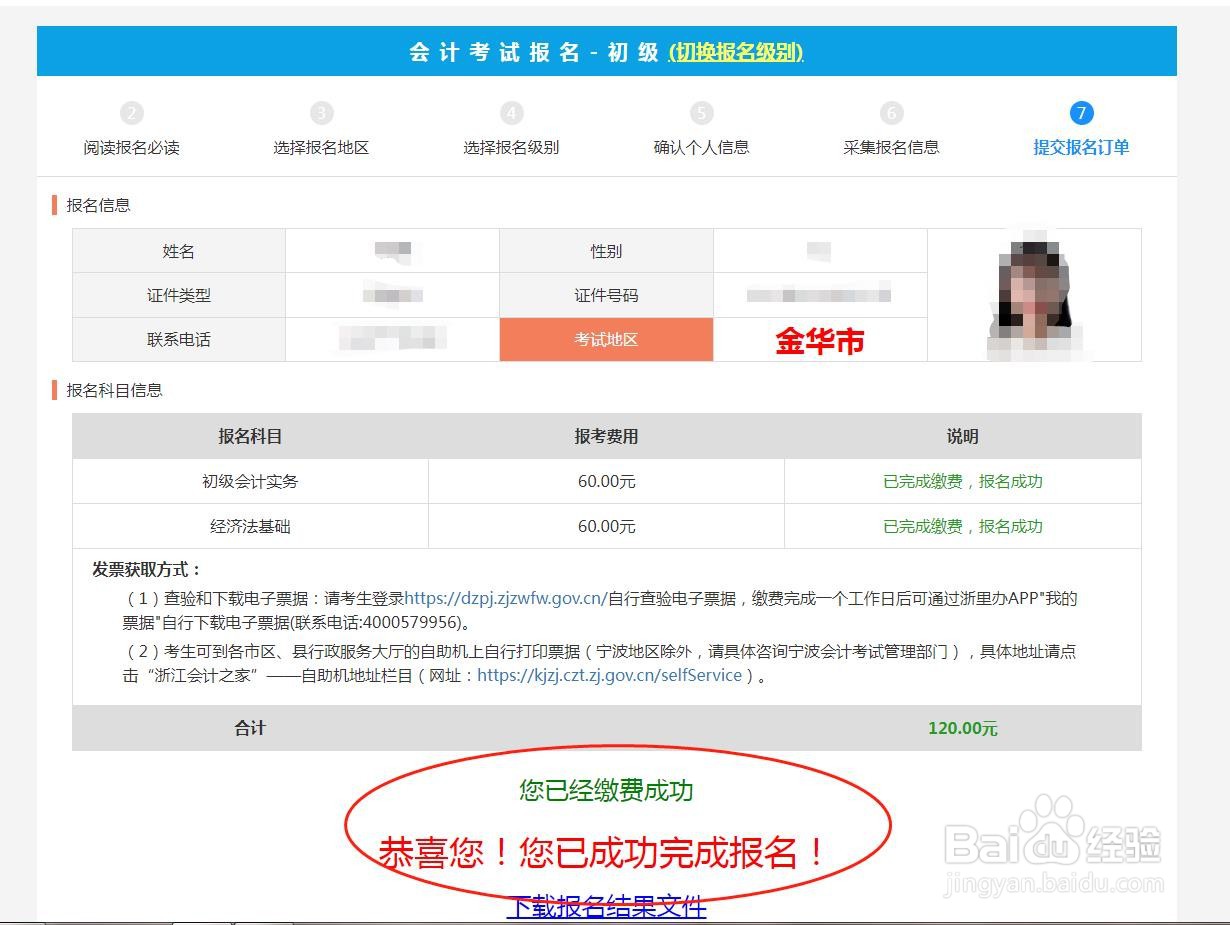Select the 经济法基础 subject row
Image resolution: width=1230 pixels, height=925 pixels.
[x=248, y=525]
